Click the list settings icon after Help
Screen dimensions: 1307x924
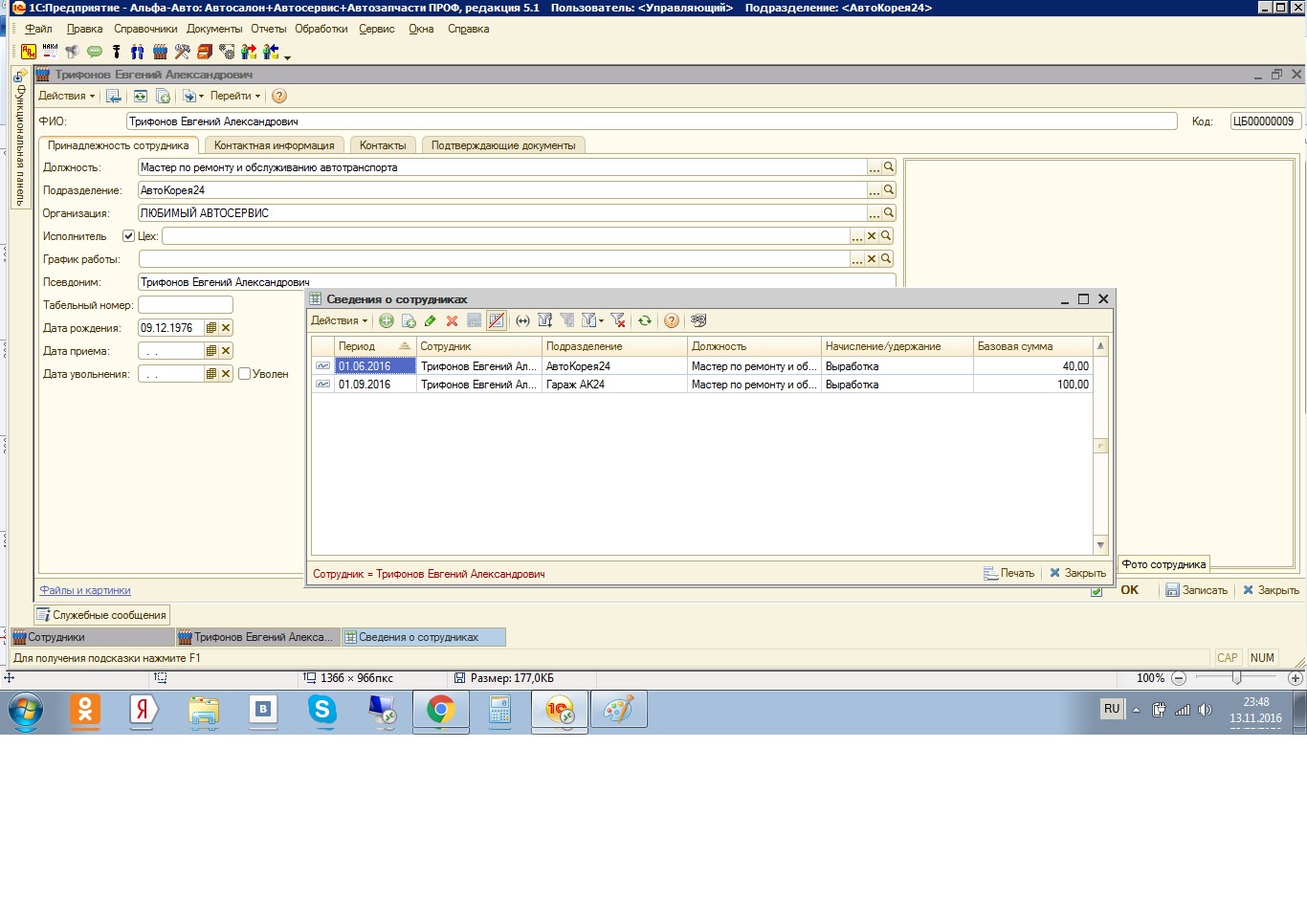698,320
